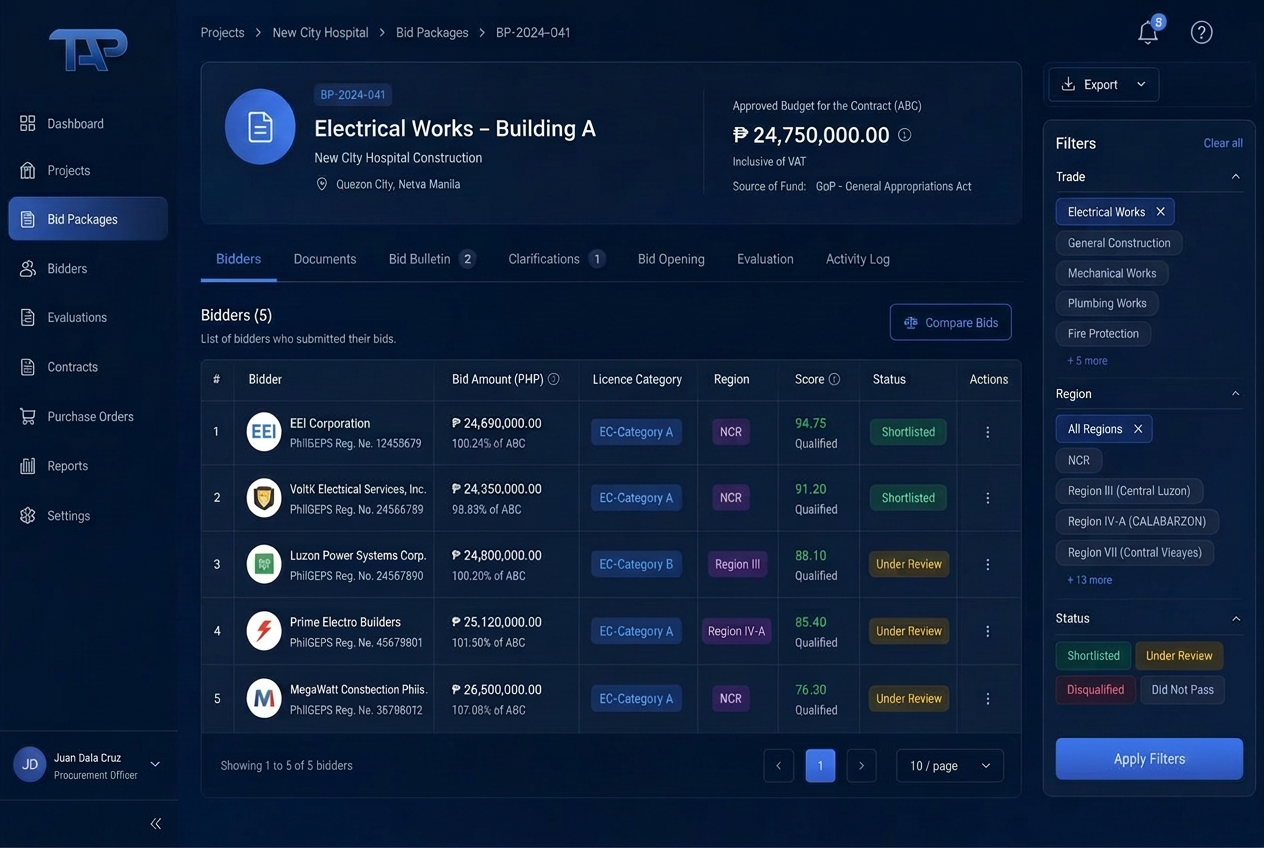This screenshot has height=848, width=1264.
Task: Toggle Mechanical Works trade filter
Action: (x=1112, y=273)
